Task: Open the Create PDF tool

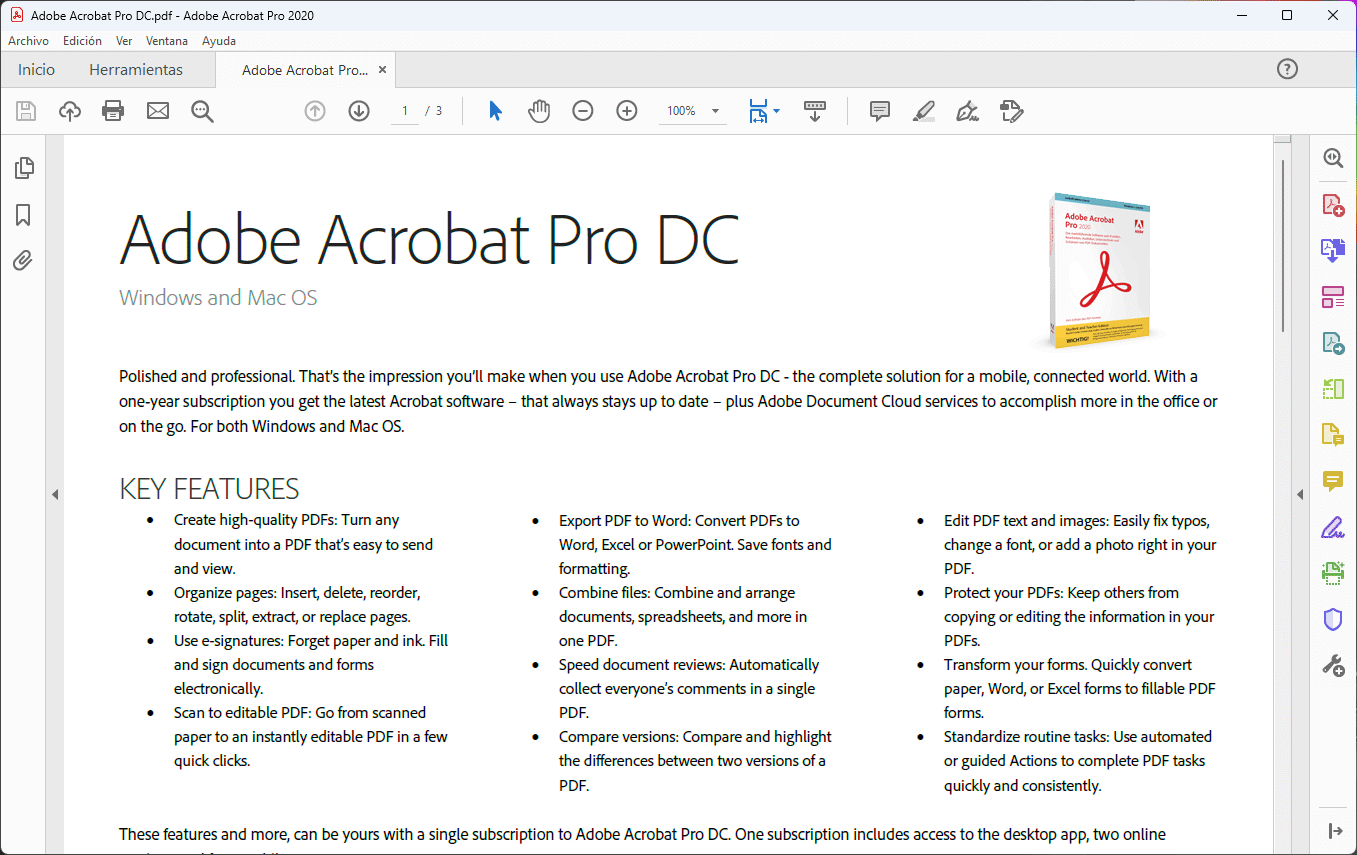Action: pyautogui.click(x=1333, y=205)
